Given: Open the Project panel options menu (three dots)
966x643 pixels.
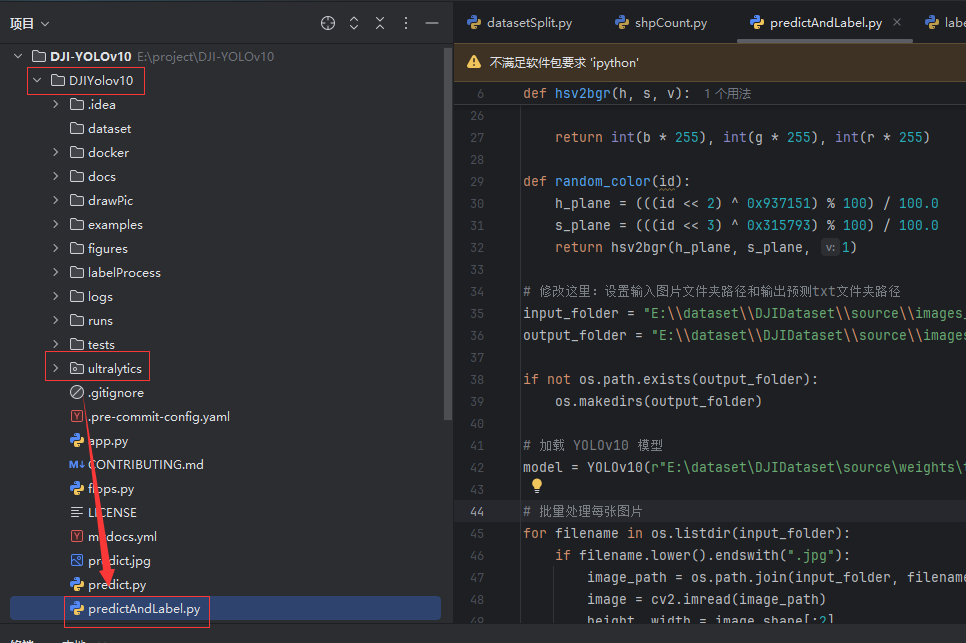Looking at the screenshot, I should tap(405, 23).
